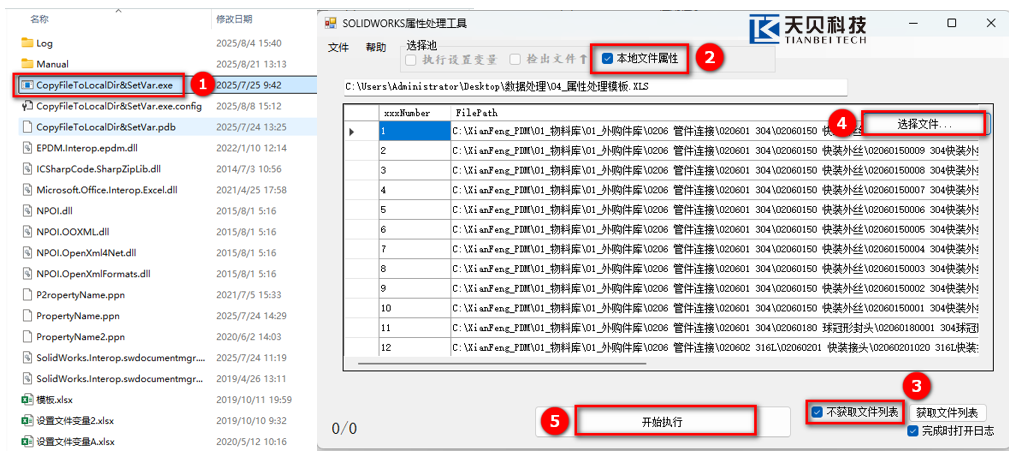
Task: Uncheck the 不获取文件列表 checkbox
Action: 818,412
